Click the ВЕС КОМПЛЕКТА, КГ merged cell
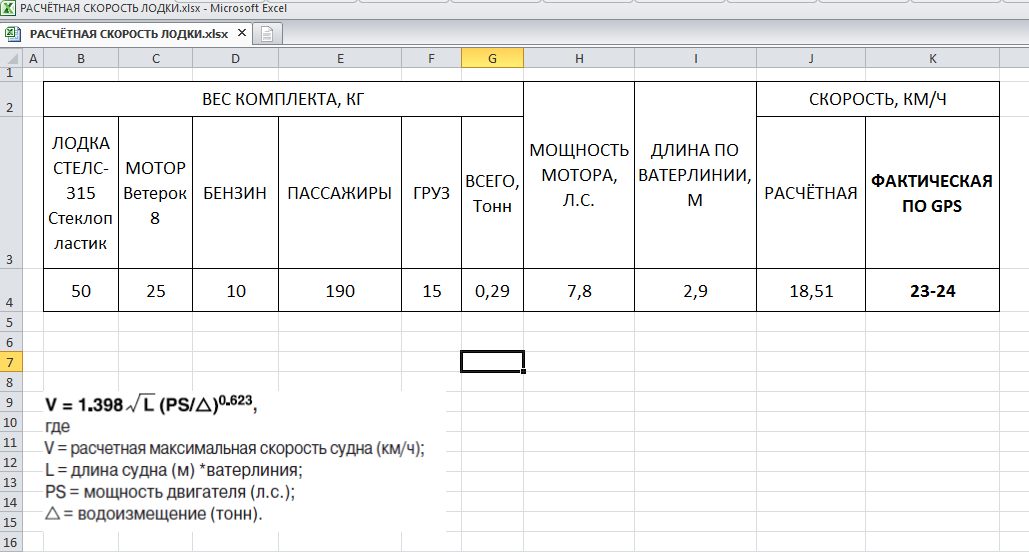This screenshot has width=1029, height=552. pos(283,100)
